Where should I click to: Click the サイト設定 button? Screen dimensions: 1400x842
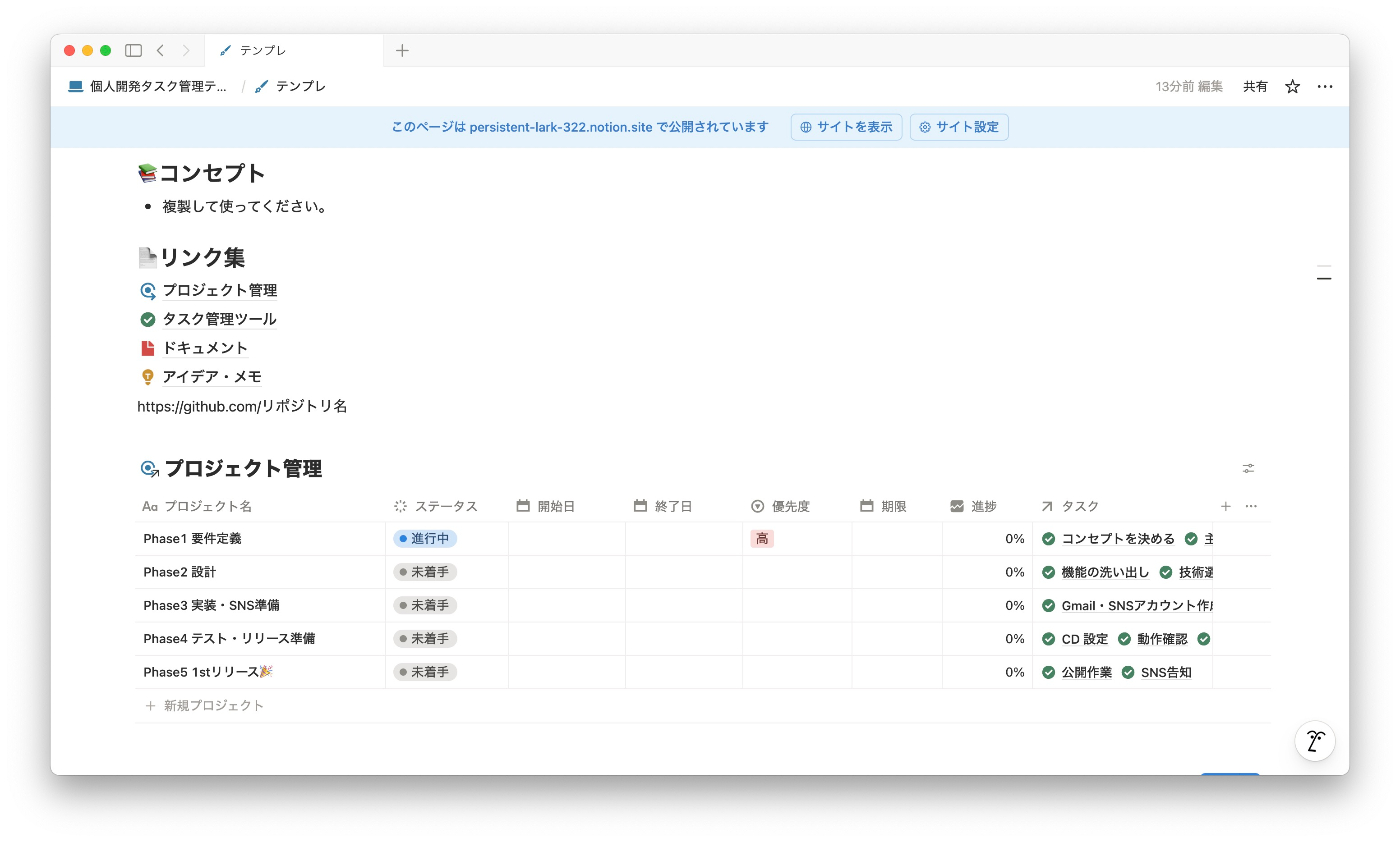959,127
